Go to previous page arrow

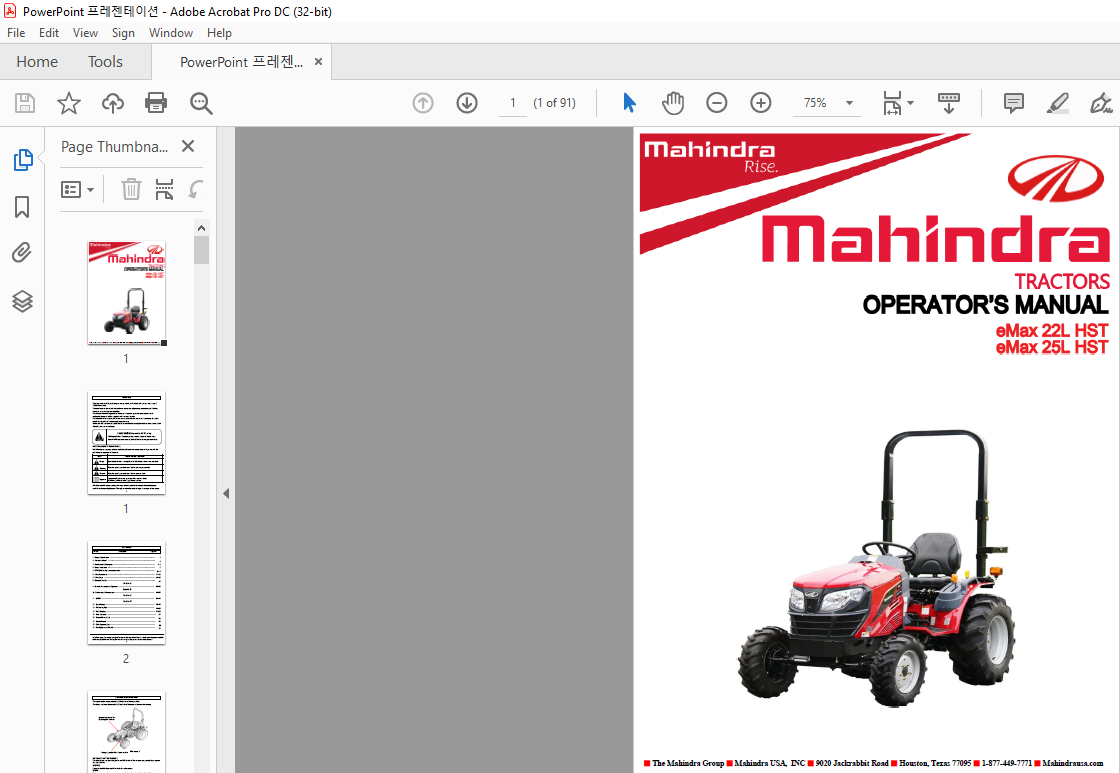pos(423,103)
